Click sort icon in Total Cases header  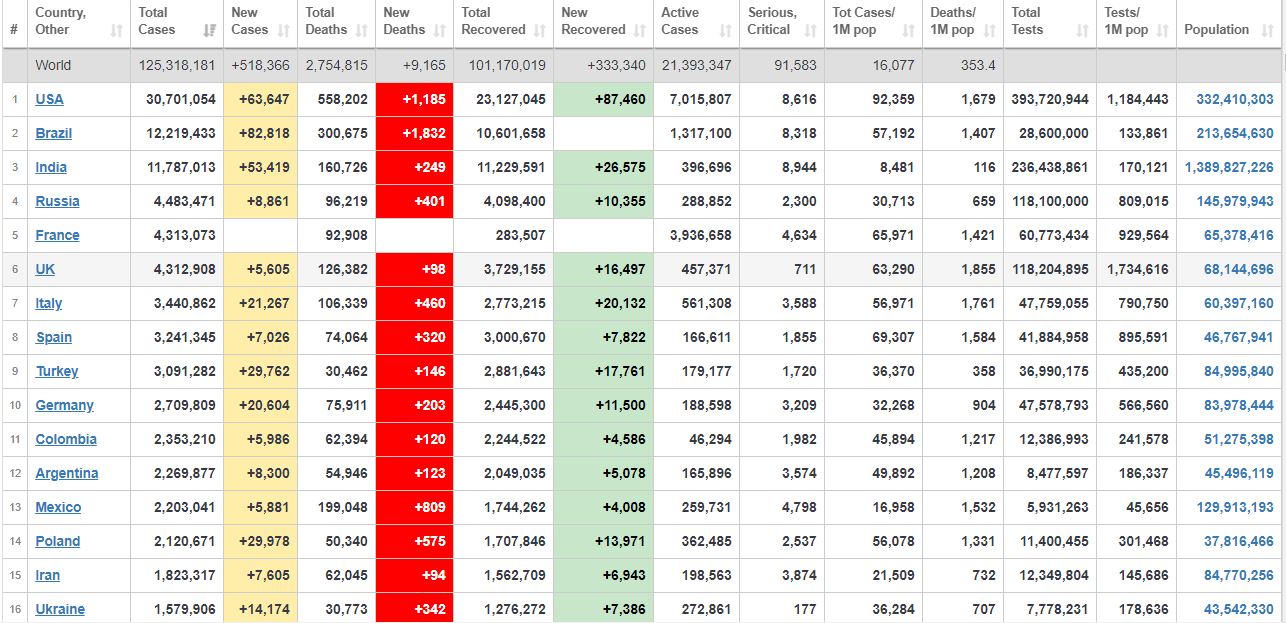coord(209,31)
